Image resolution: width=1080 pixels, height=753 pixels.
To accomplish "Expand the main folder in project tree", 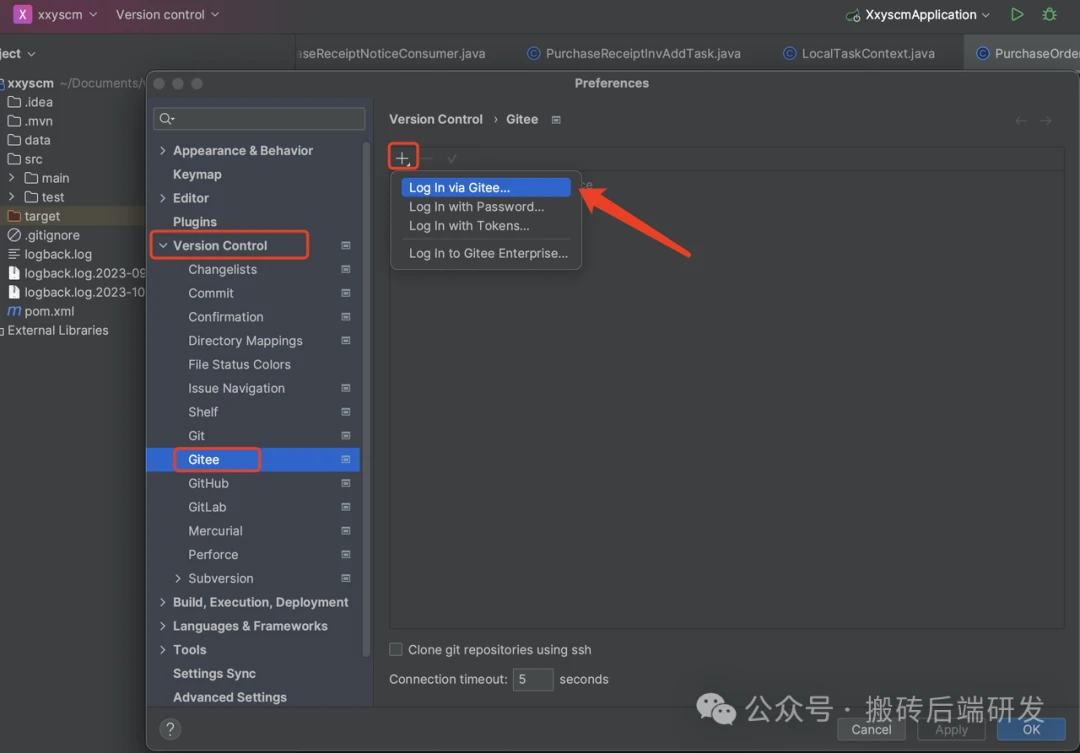I will point(11,178).
